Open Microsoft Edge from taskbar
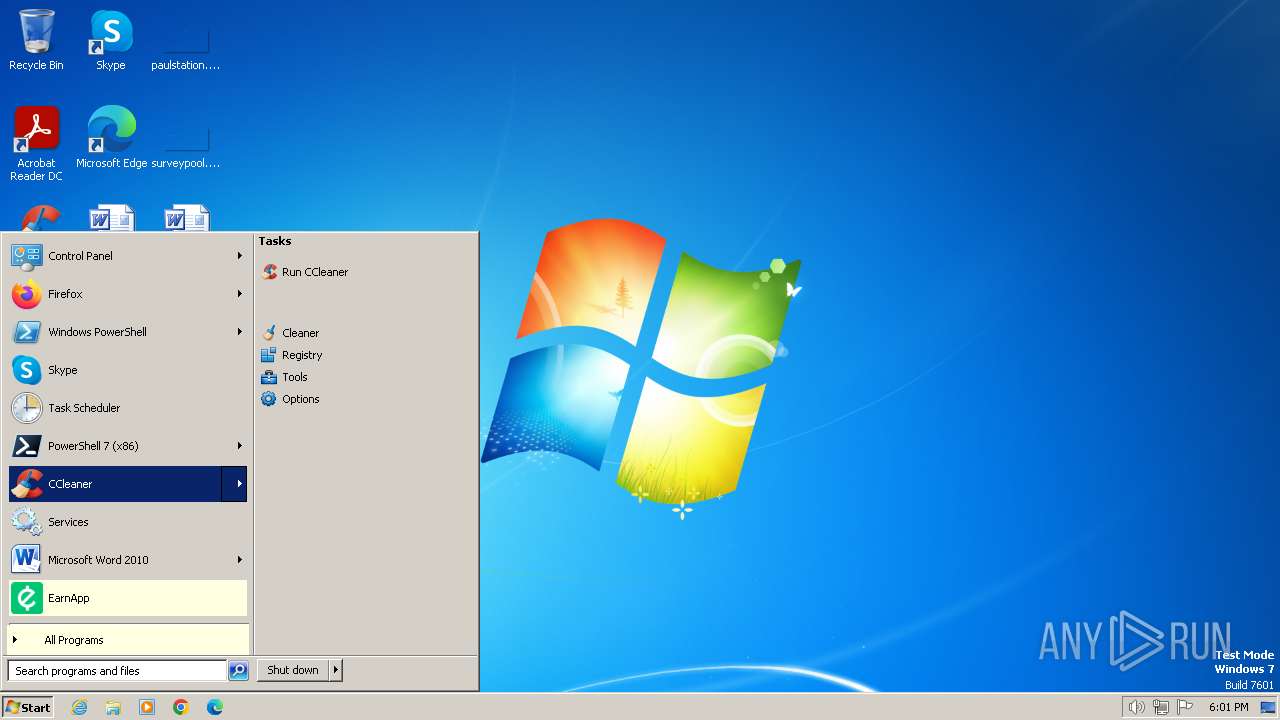1280x720 pixels. pos(215,707)
